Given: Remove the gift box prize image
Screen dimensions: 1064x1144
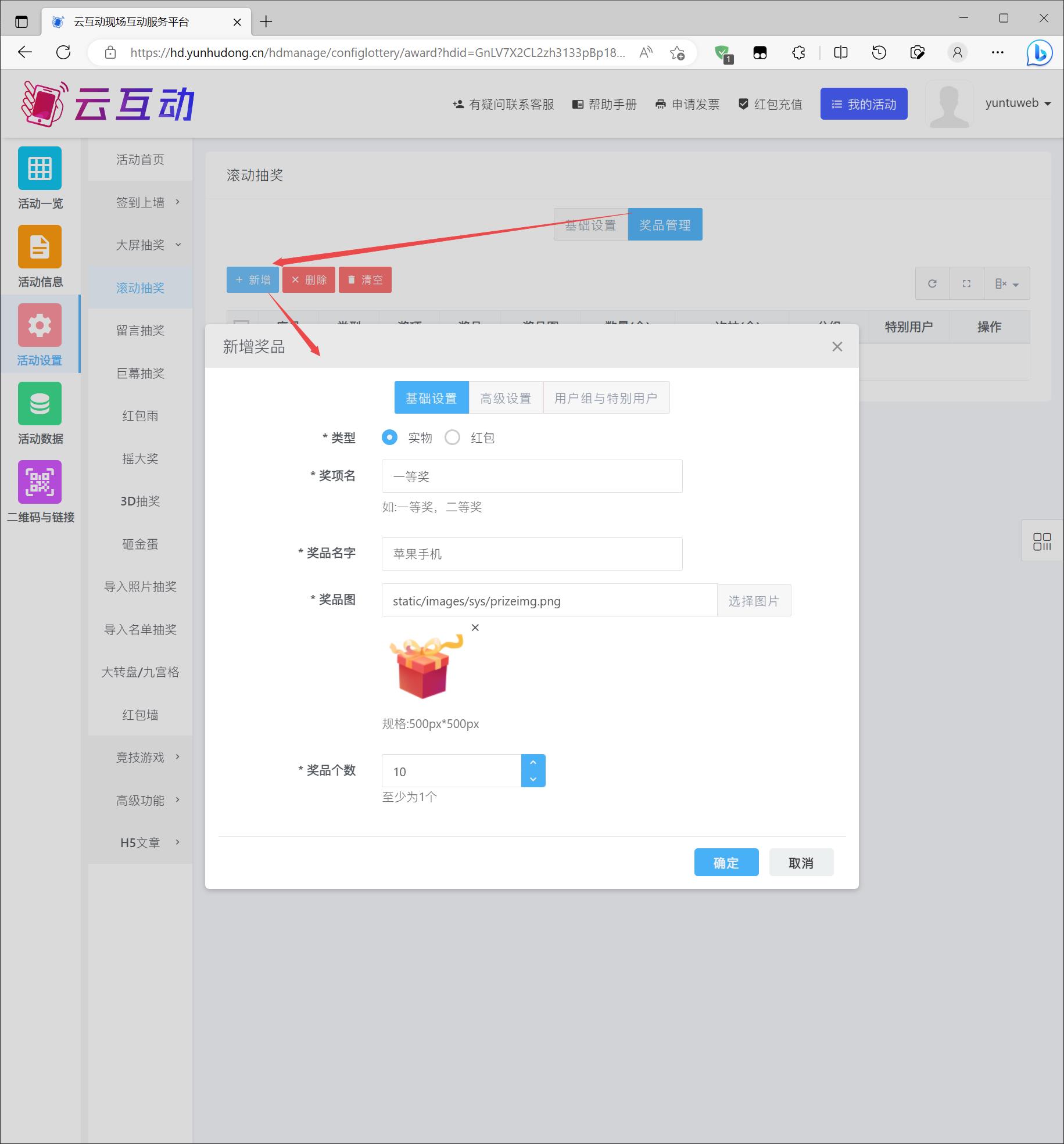Looking at the screenshot, I should (x=475, y=627).
